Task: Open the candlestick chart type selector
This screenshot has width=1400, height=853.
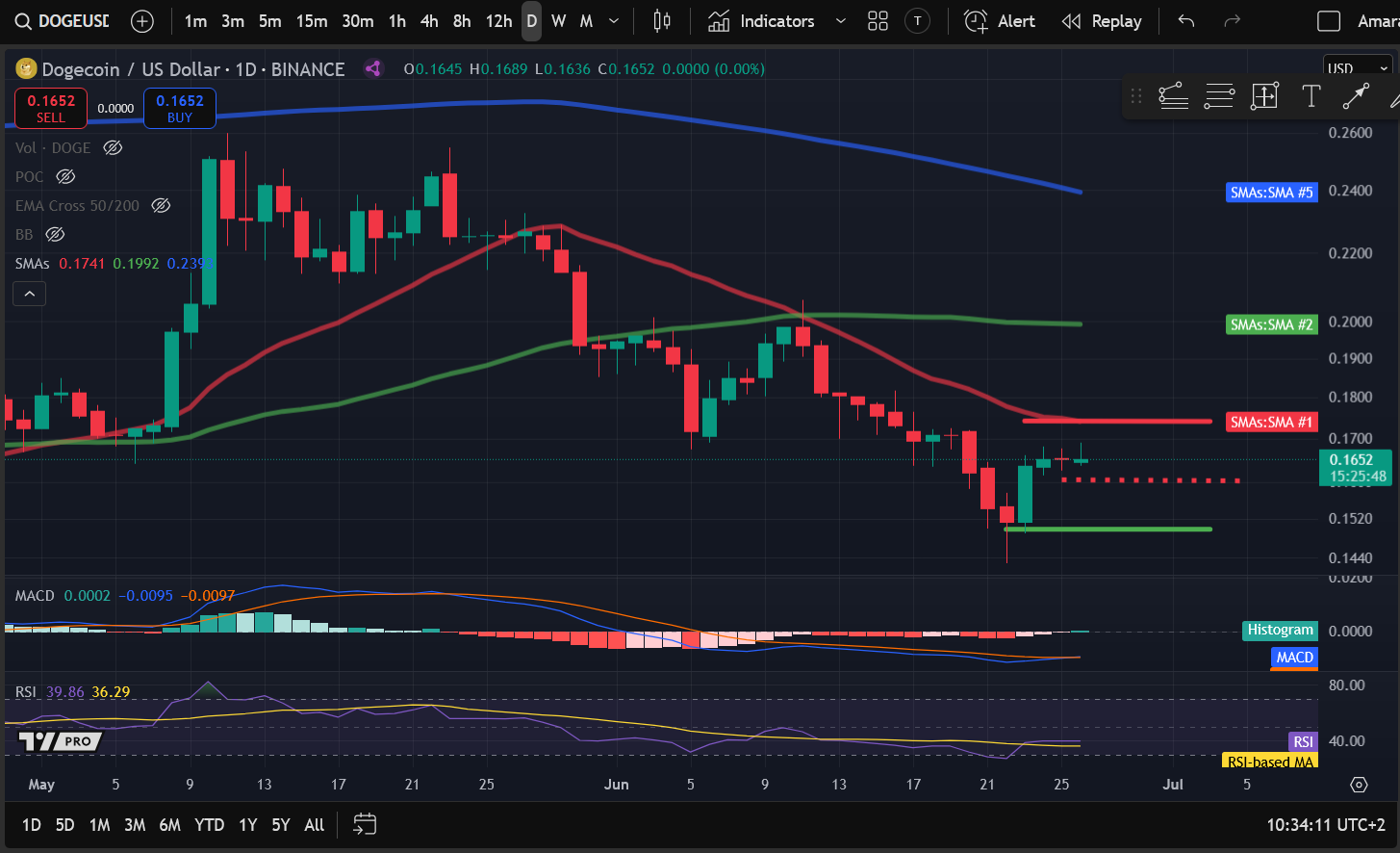Action: (662, 21)
